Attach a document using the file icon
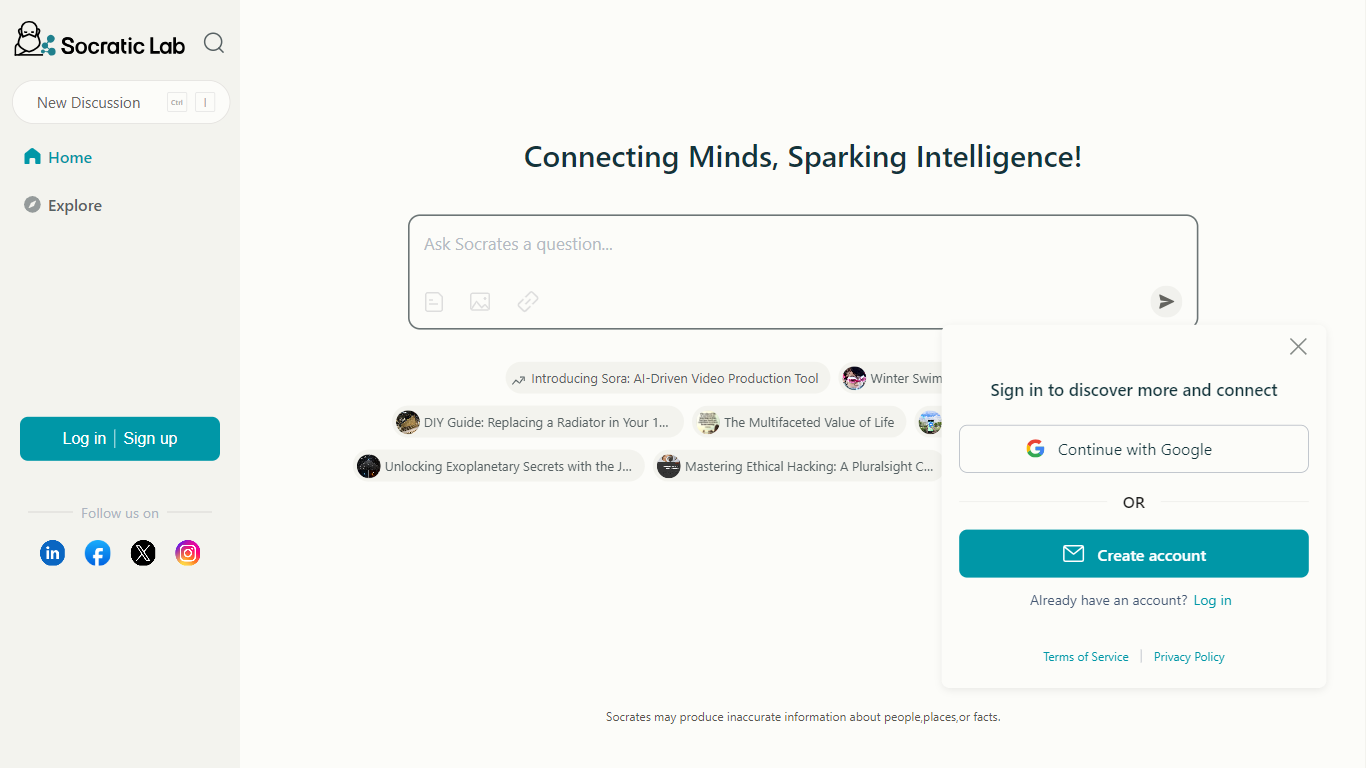The height and width of the screenshot is (768, 1366). 434,301
